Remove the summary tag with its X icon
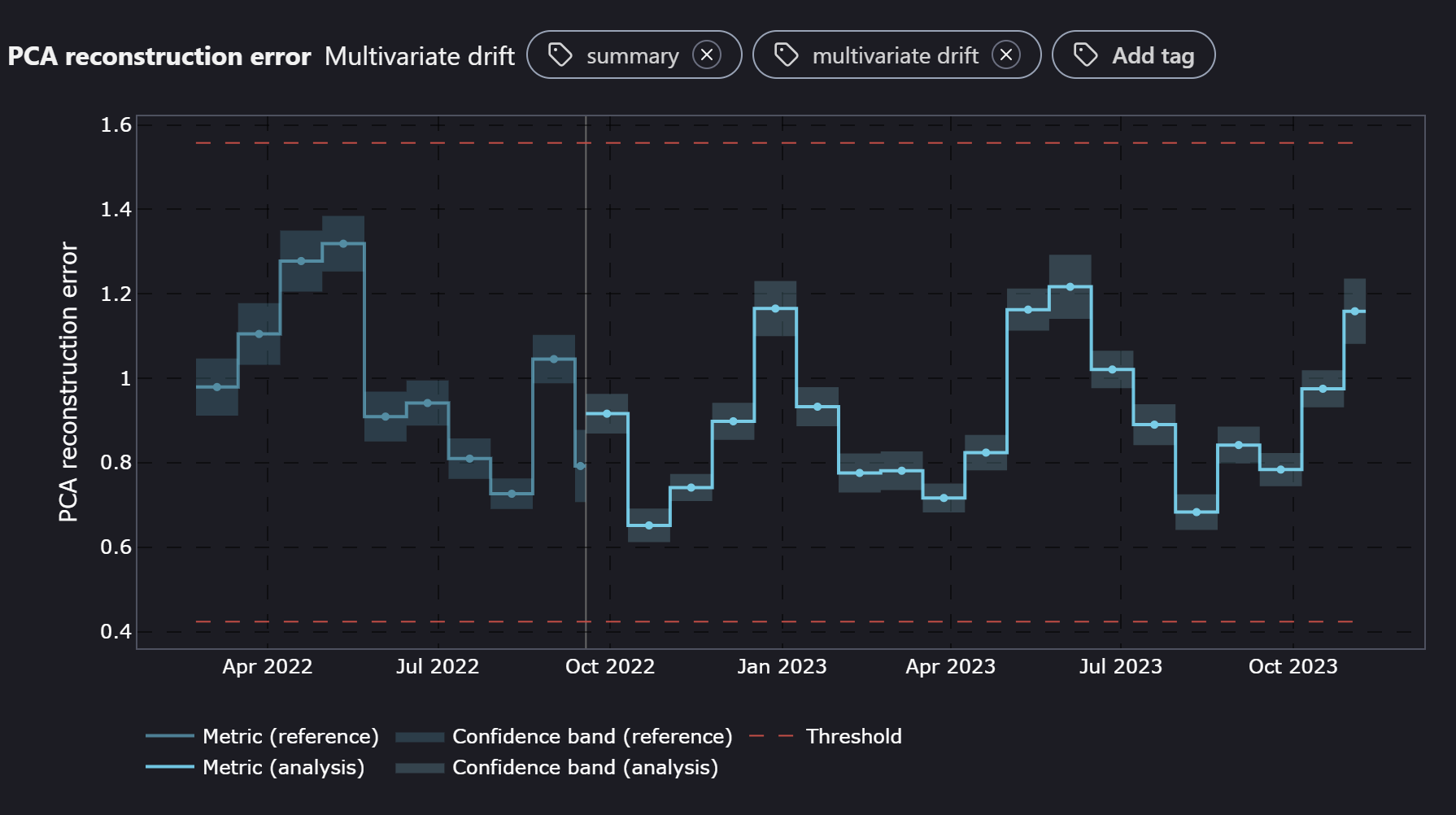Screen dimensions: 1456x815 (707, 55)
